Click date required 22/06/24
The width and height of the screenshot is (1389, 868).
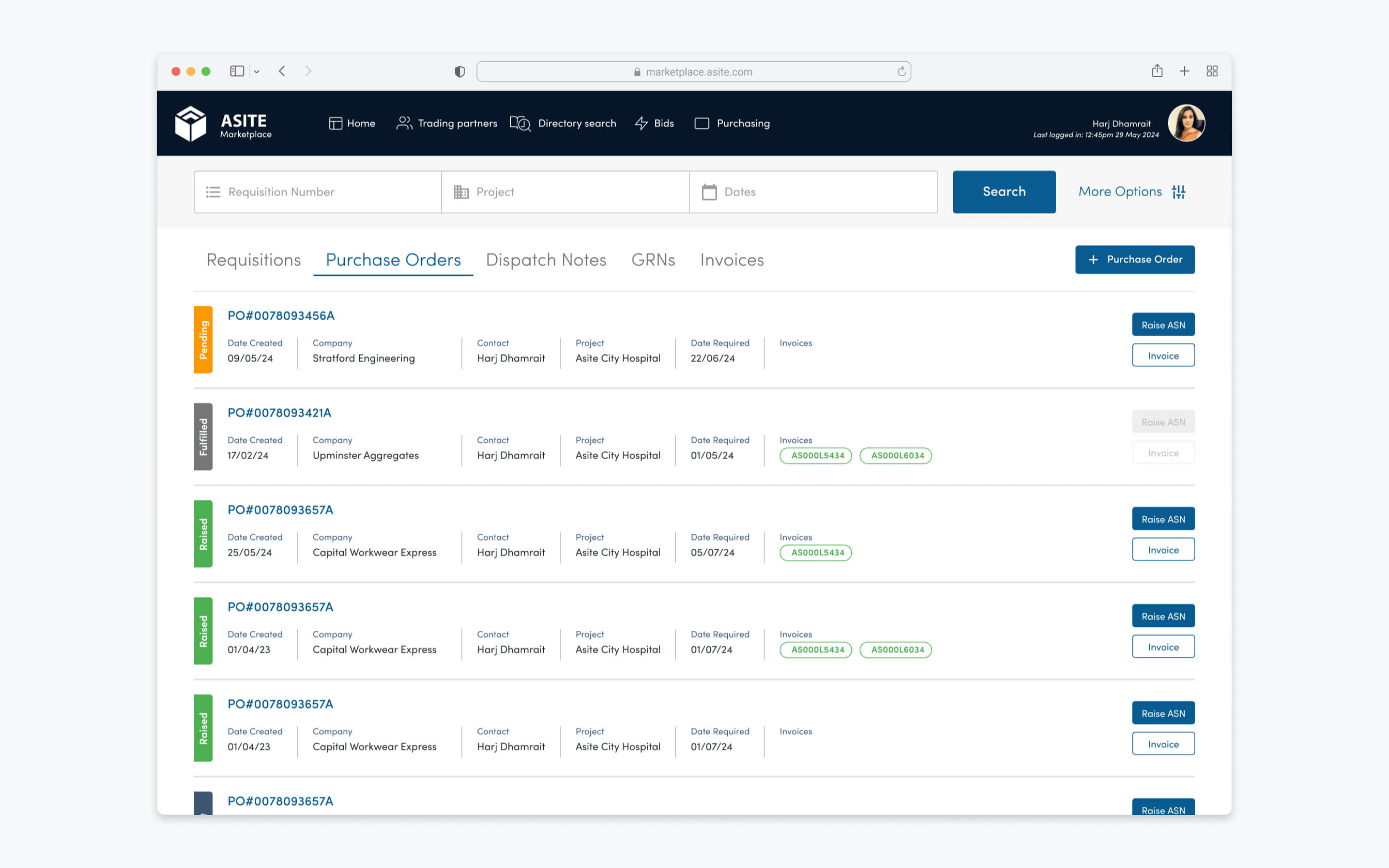pos(712,358)
